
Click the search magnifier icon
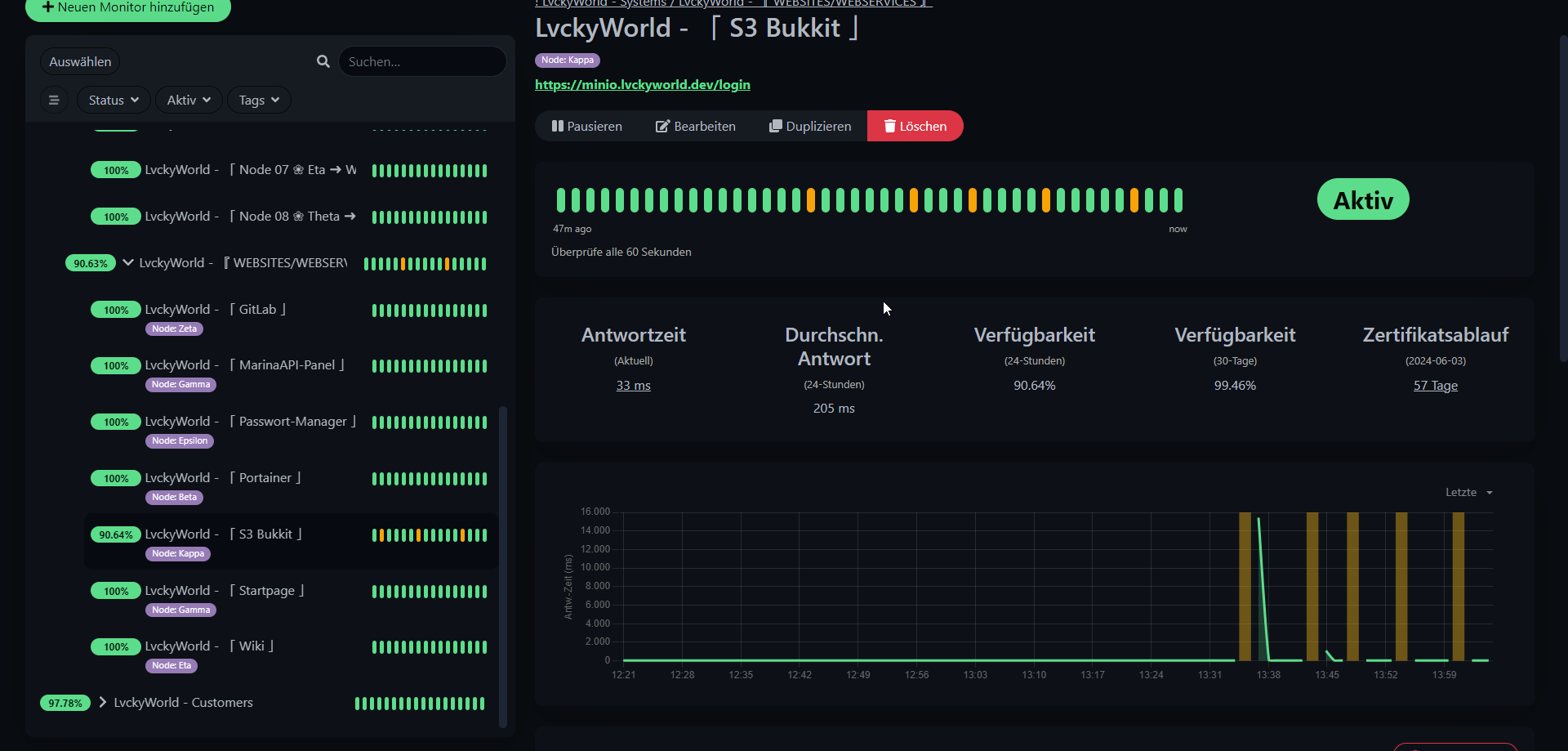(323, 61)
